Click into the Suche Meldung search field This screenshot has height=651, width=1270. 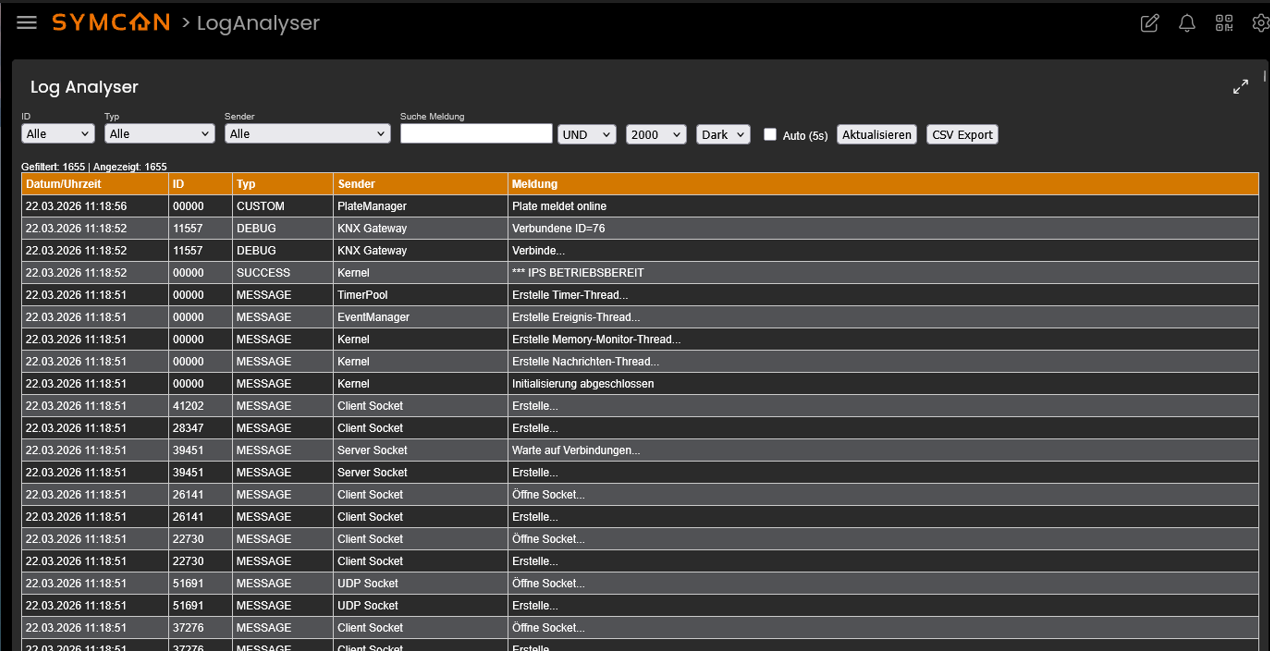476,134
